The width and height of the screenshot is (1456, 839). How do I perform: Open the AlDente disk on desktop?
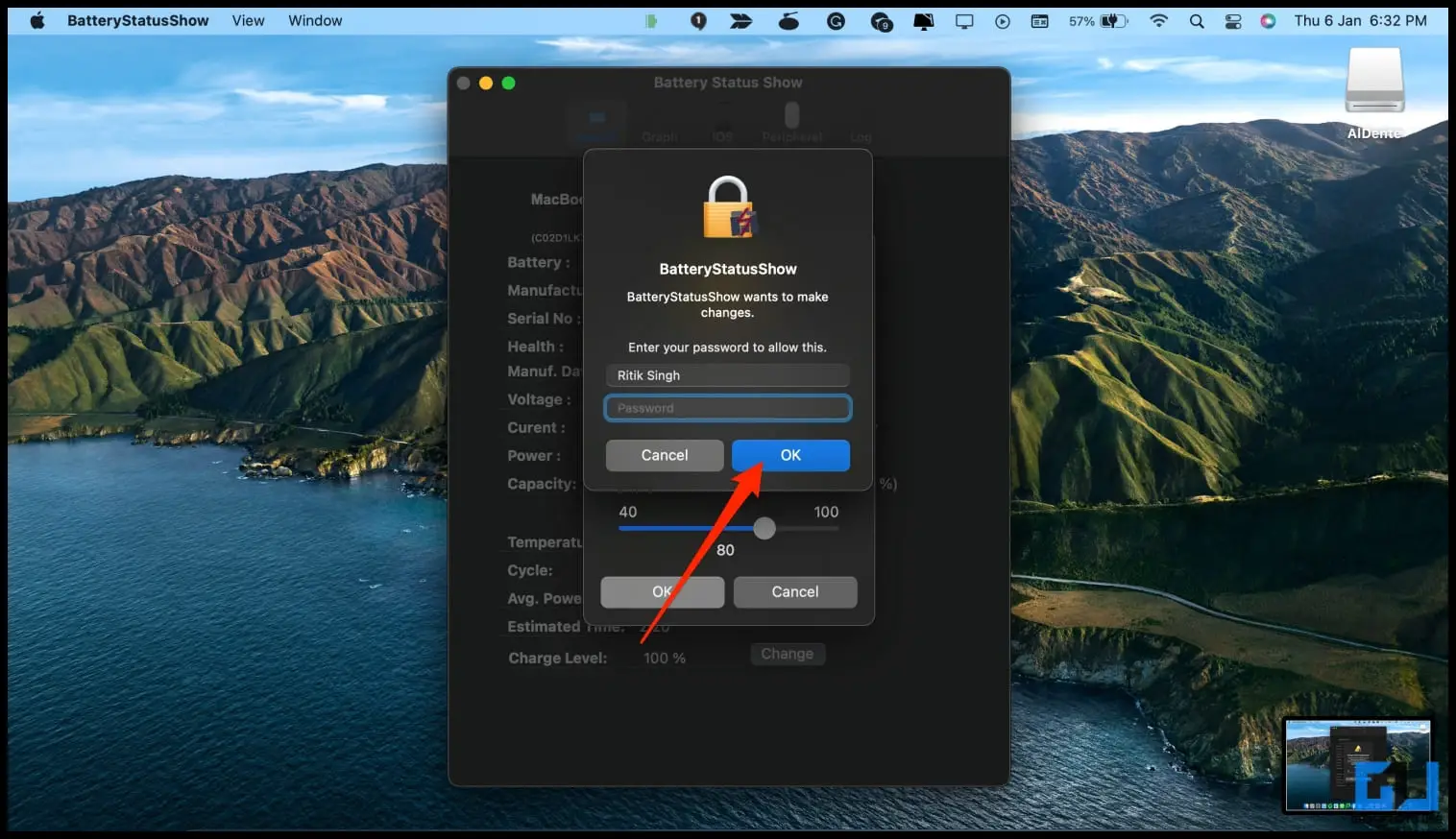(1374, 92)
